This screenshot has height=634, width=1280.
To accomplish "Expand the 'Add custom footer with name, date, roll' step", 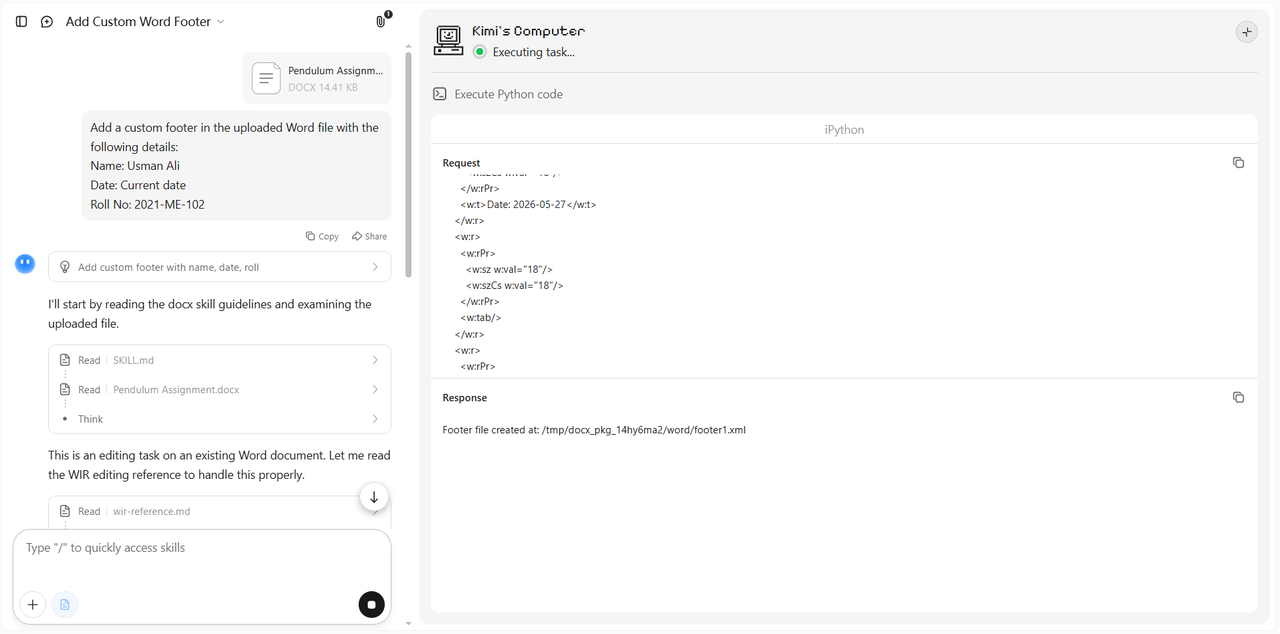I will point(220,267).
